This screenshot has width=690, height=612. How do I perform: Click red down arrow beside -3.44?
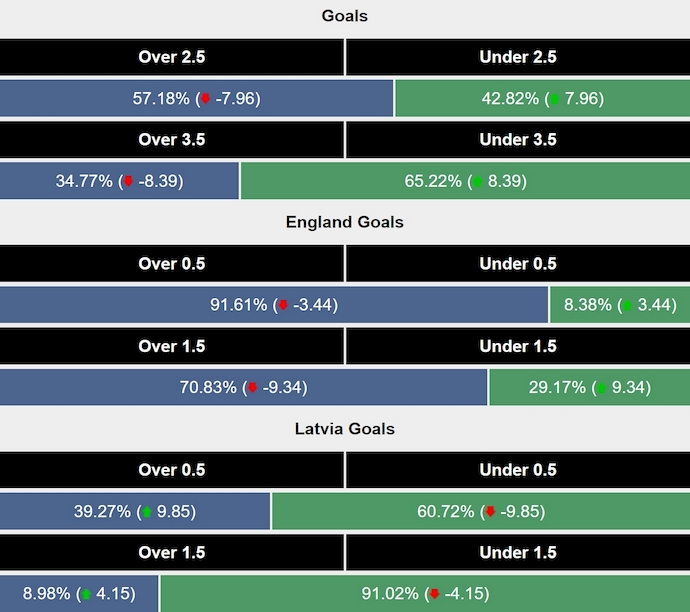click(x=283, y=305)
